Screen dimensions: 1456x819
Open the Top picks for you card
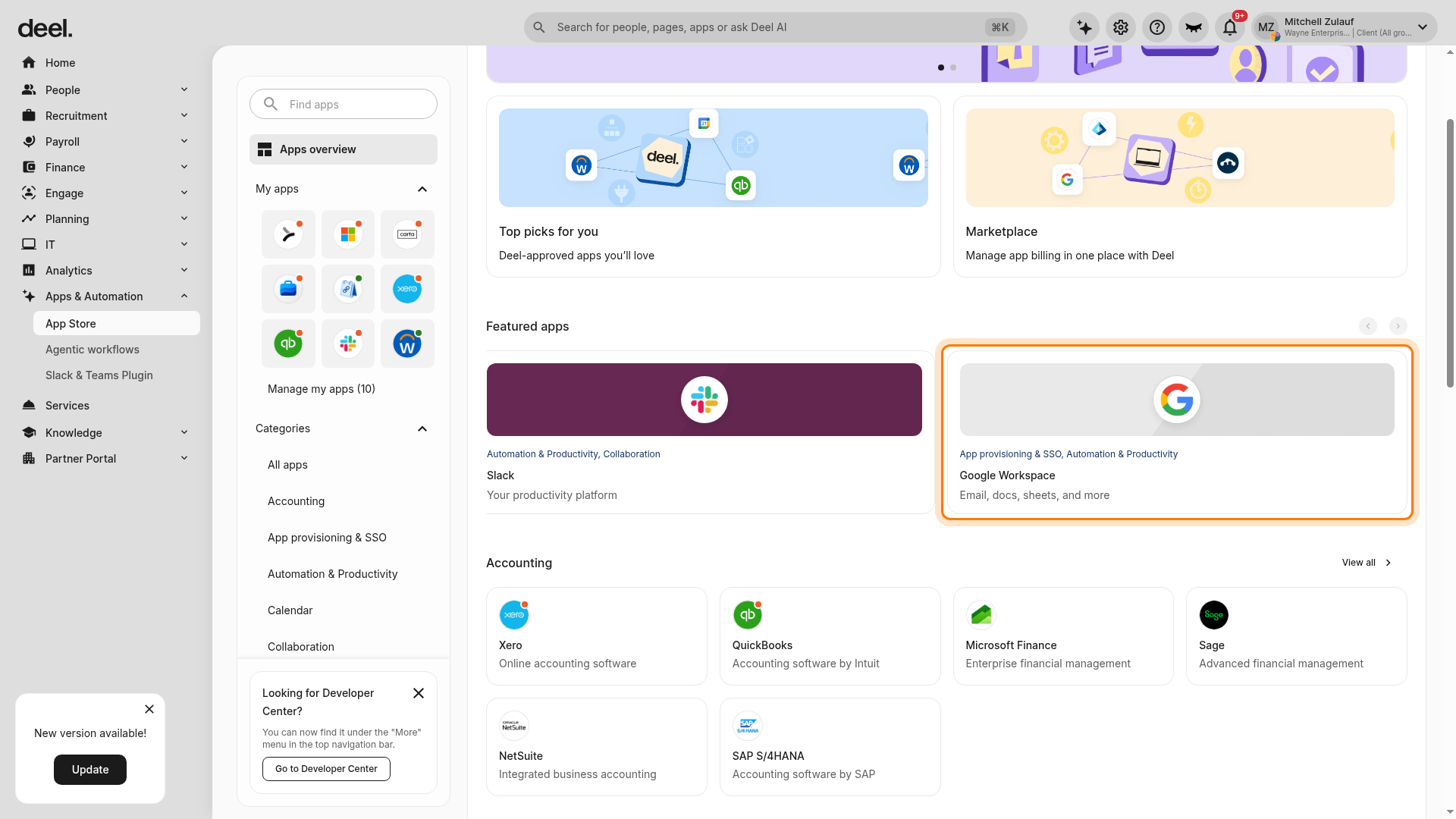point(714,187)
